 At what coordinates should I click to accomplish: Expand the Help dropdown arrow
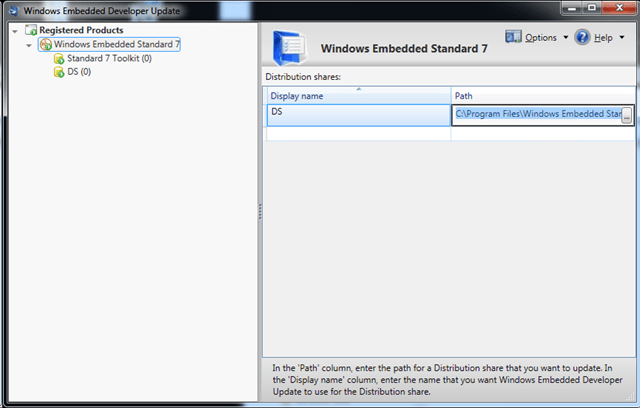pyautogui.click(x=622, y=37)
